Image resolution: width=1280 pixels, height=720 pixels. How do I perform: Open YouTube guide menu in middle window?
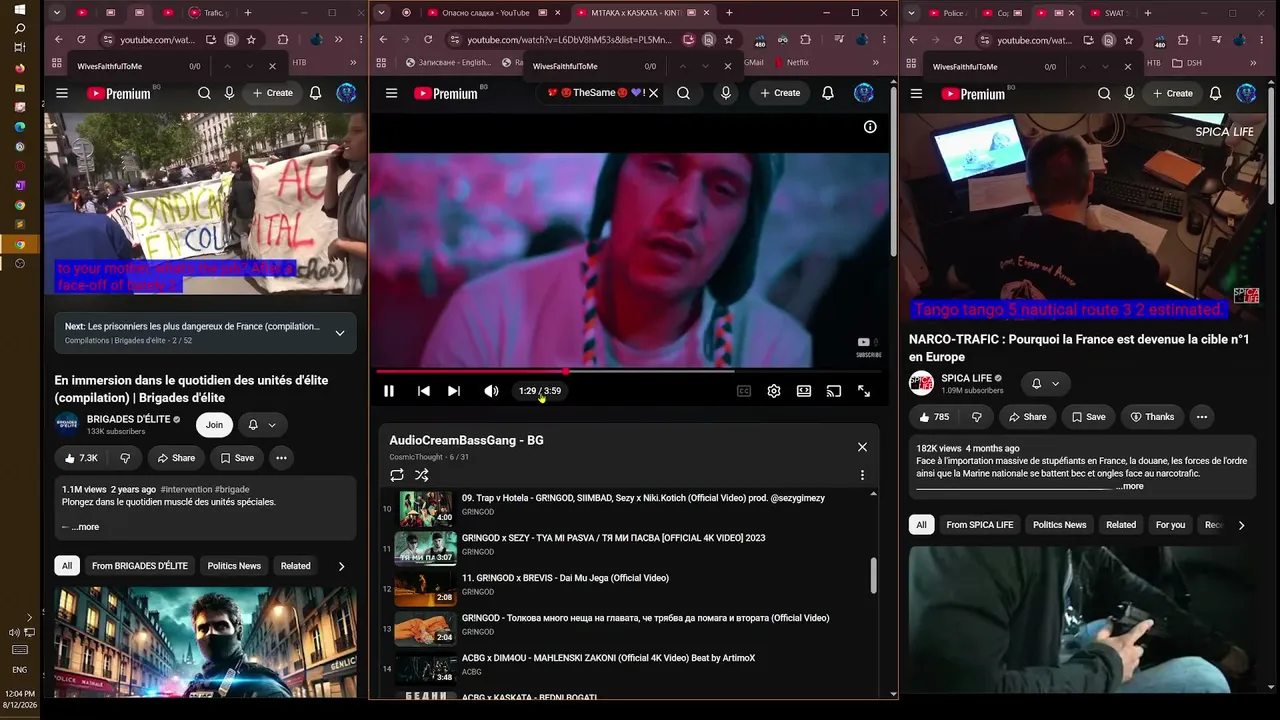[392, 93]
